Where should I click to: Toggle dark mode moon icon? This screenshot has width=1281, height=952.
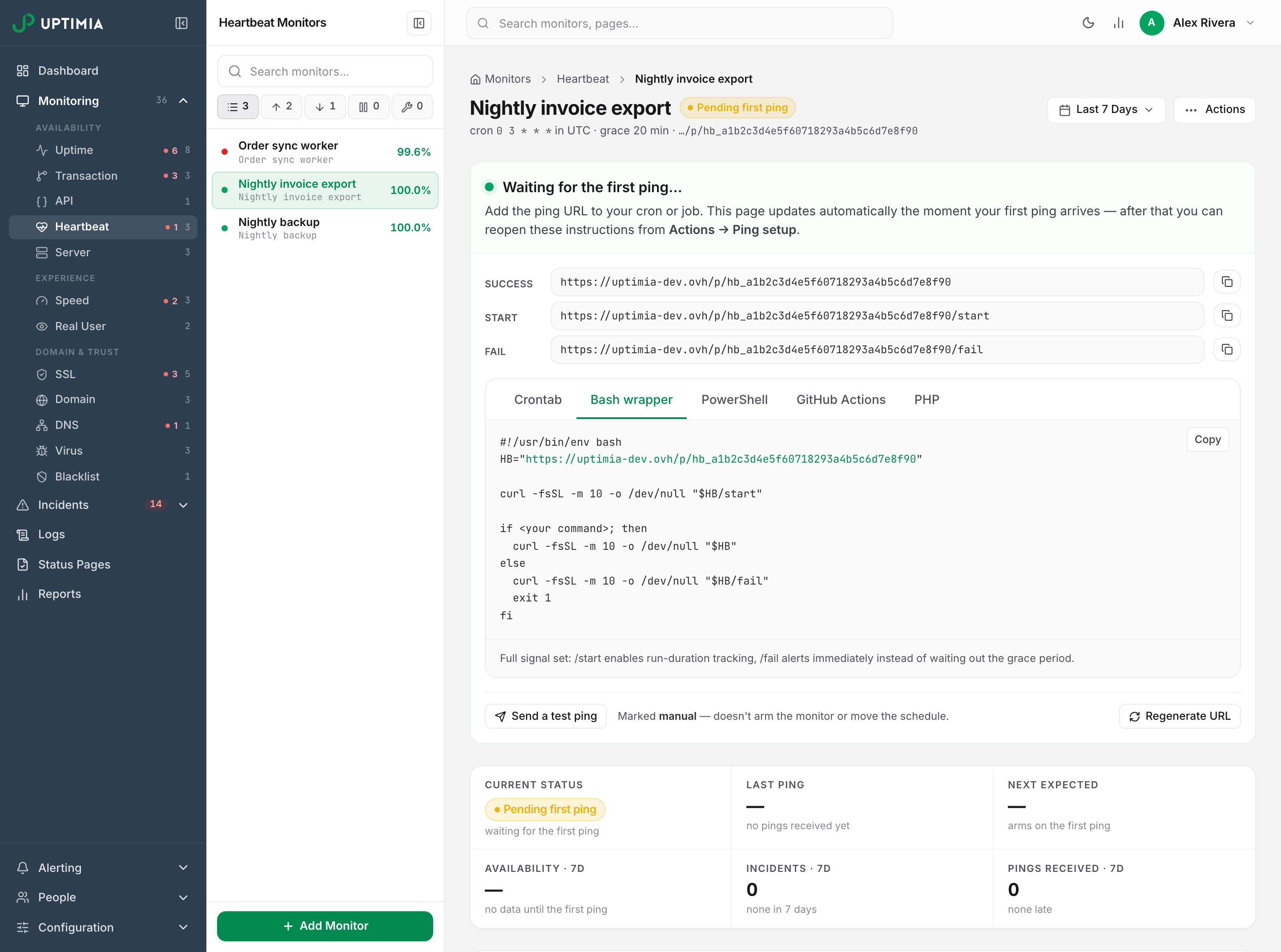coord(1088,23)
